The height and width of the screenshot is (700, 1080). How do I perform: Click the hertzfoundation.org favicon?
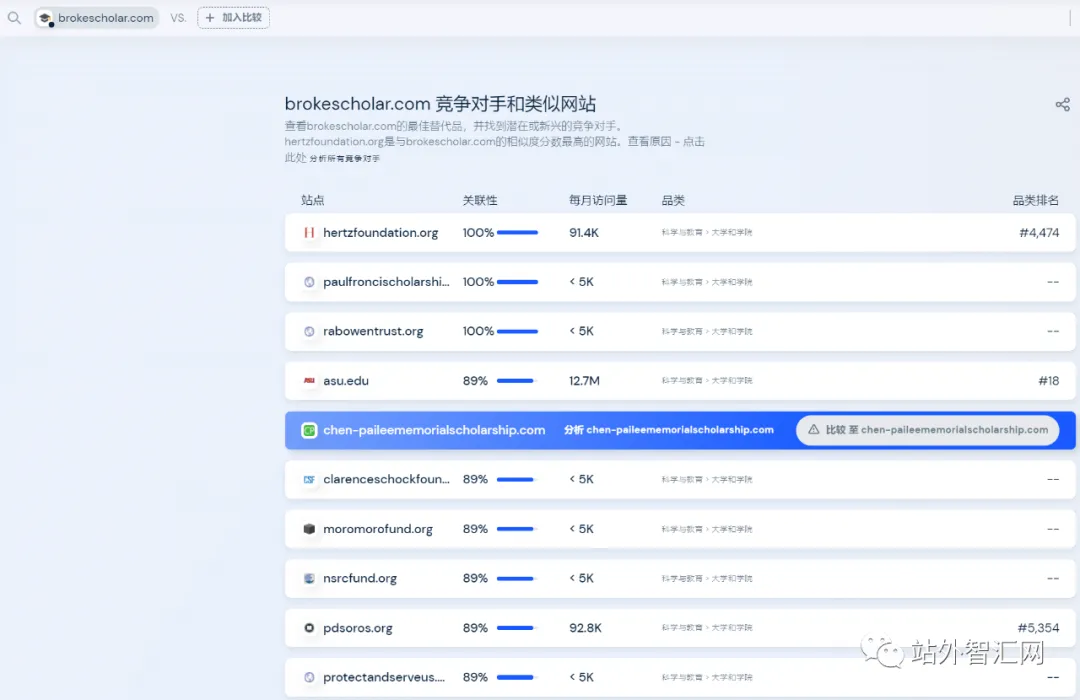coord(309,233)
